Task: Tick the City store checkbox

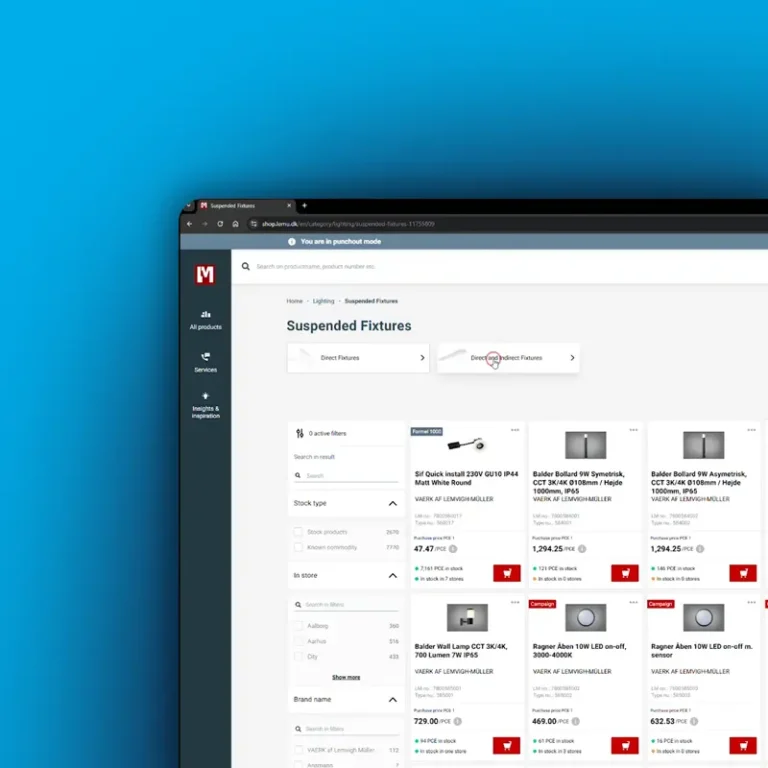Action: coord(298,656)
